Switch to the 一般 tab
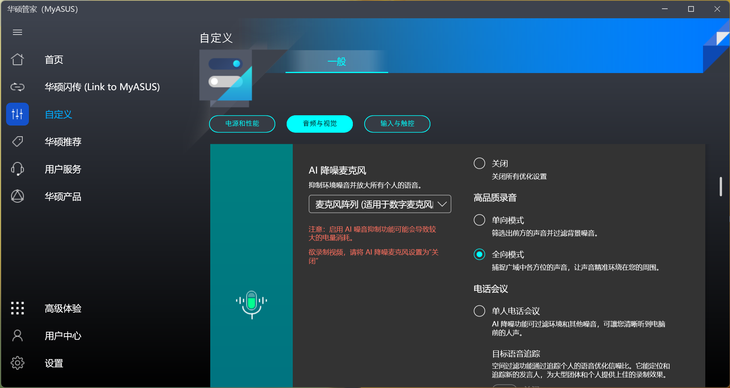 click(x=337, y=61)
